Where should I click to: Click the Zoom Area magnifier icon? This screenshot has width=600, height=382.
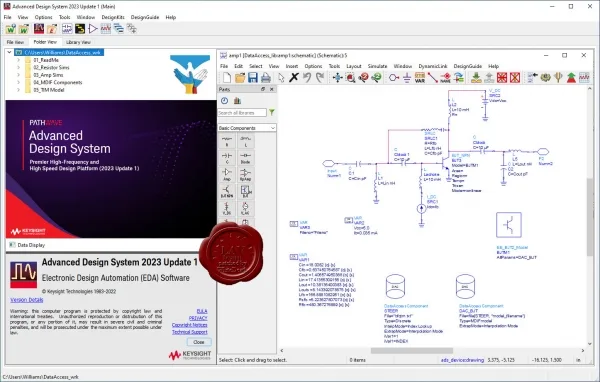pos(350,78)
